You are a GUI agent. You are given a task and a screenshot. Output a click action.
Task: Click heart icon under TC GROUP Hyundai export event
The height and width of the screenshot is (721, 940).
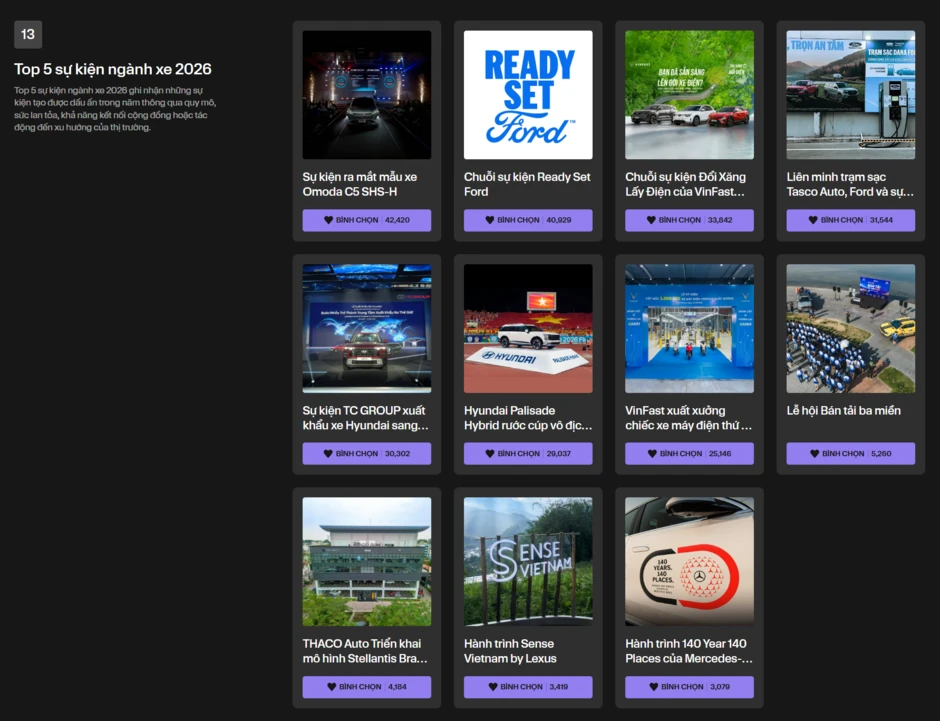(x=328, y=454)
